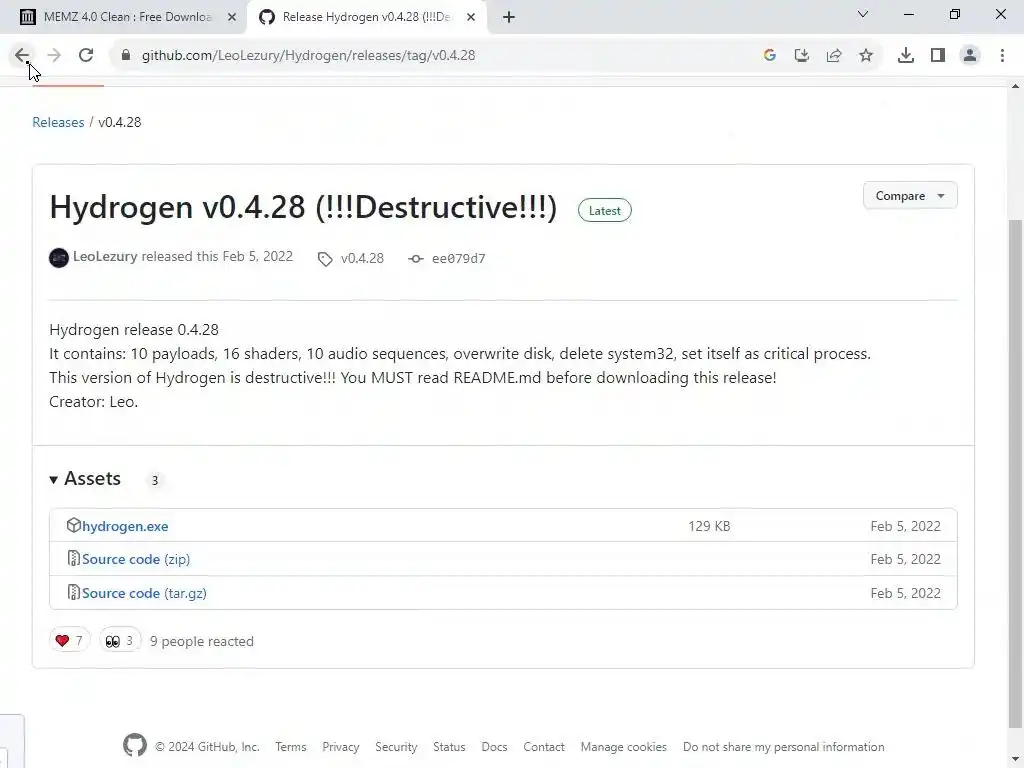Click the Assets count badge 3

pyautogui.click(x=155, y=481)
